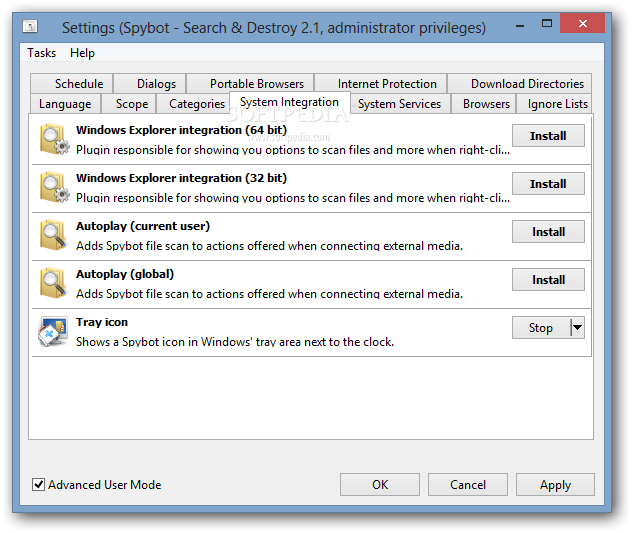The image size is (632, 533).
Task: Install Windows Explorer integration (32 bit)
Action: click(x=548, y=183)
